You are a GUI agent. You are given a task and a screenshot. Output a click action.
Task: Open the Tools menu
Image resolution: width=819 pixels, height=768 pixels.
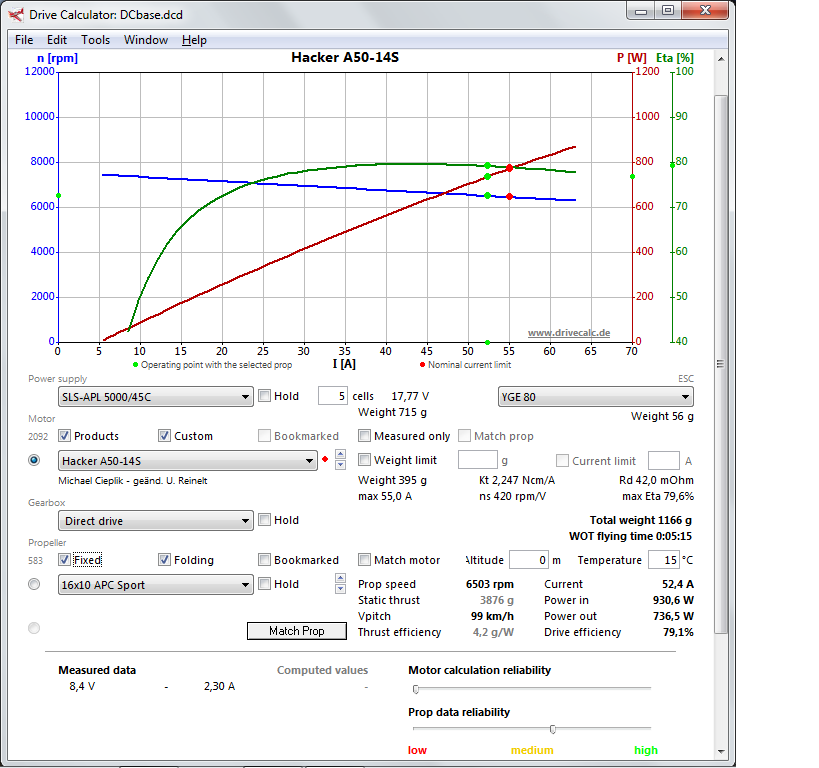(96, 40)
